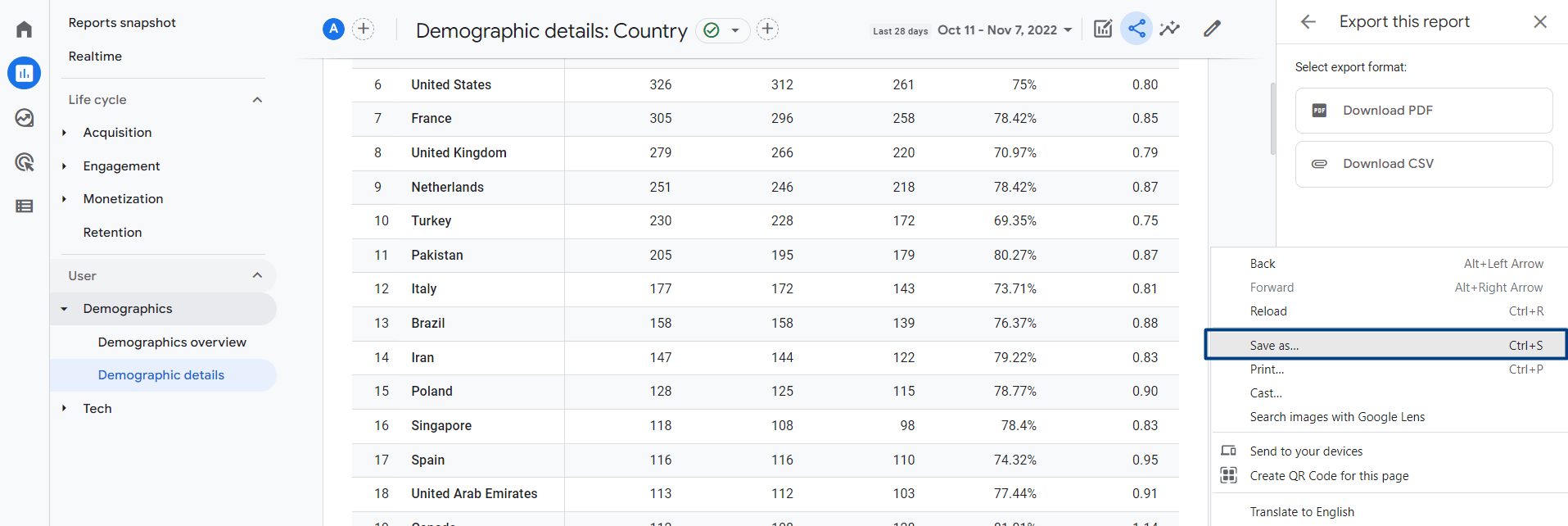The width and height of the screenshot is (1568, 526).
Task: Click the Edit comparisons icon
Action: coord(1103,29)
